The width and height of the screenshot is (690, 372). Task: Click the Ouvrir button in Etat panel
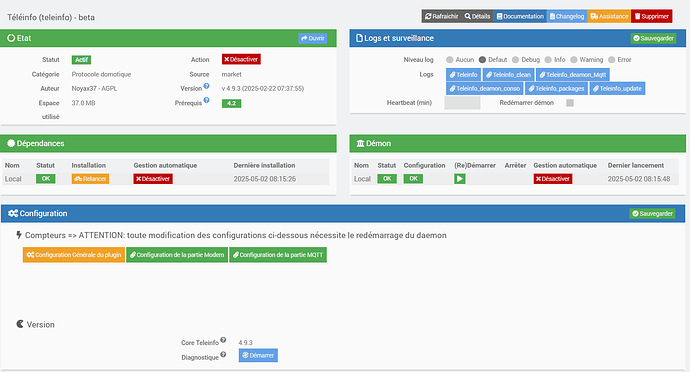[313, 38]
